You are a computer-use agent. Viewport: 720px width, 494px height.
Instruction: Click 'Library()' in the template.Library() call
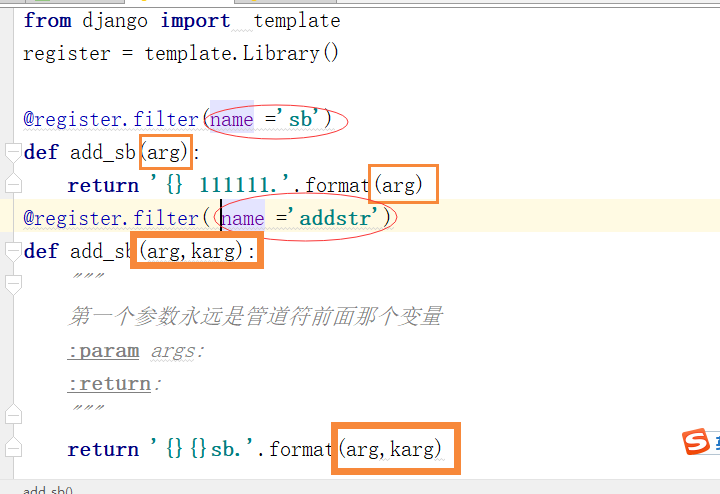[291, 53]
